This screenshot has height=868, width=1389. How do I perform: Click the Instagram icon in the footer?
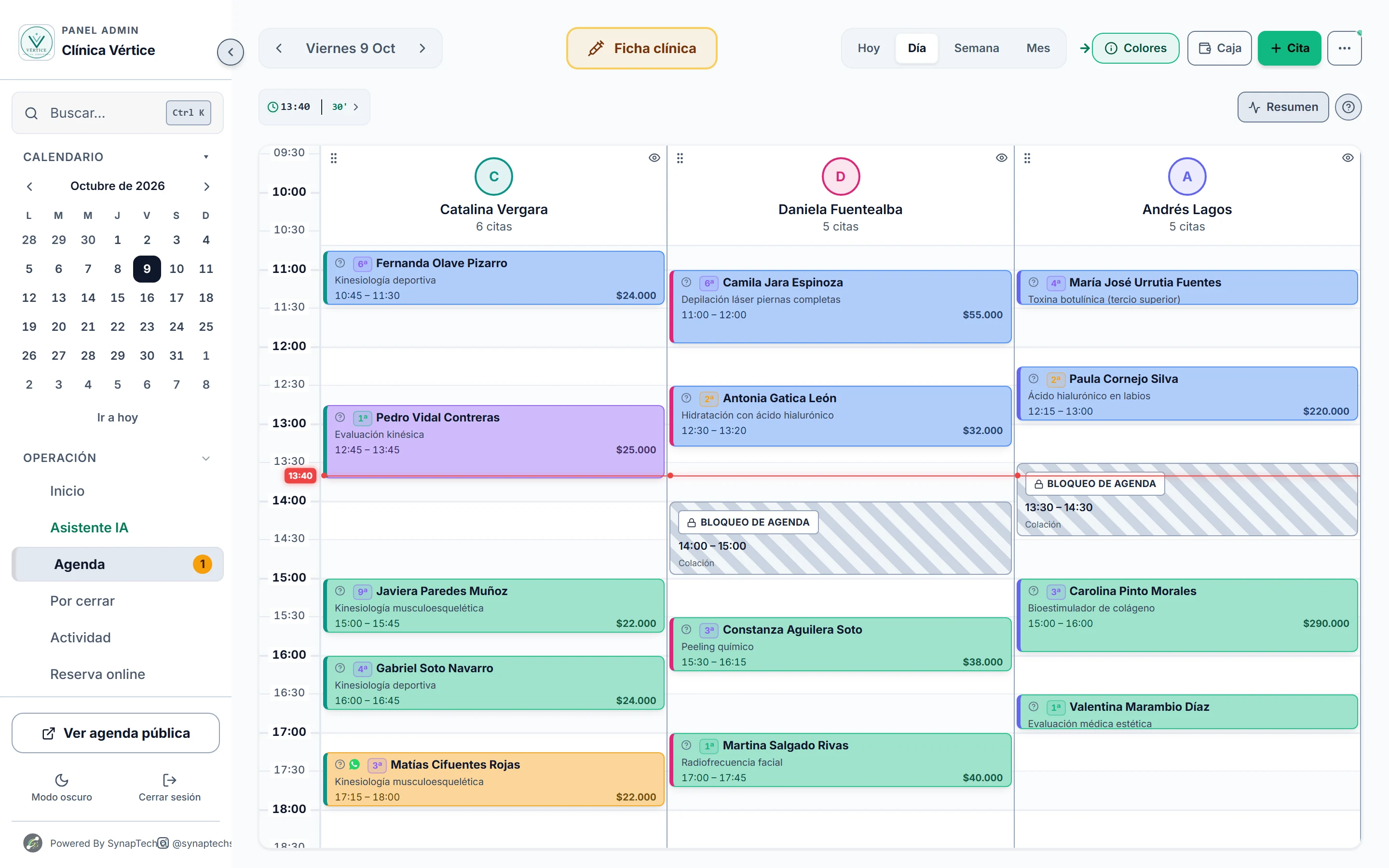163,843
